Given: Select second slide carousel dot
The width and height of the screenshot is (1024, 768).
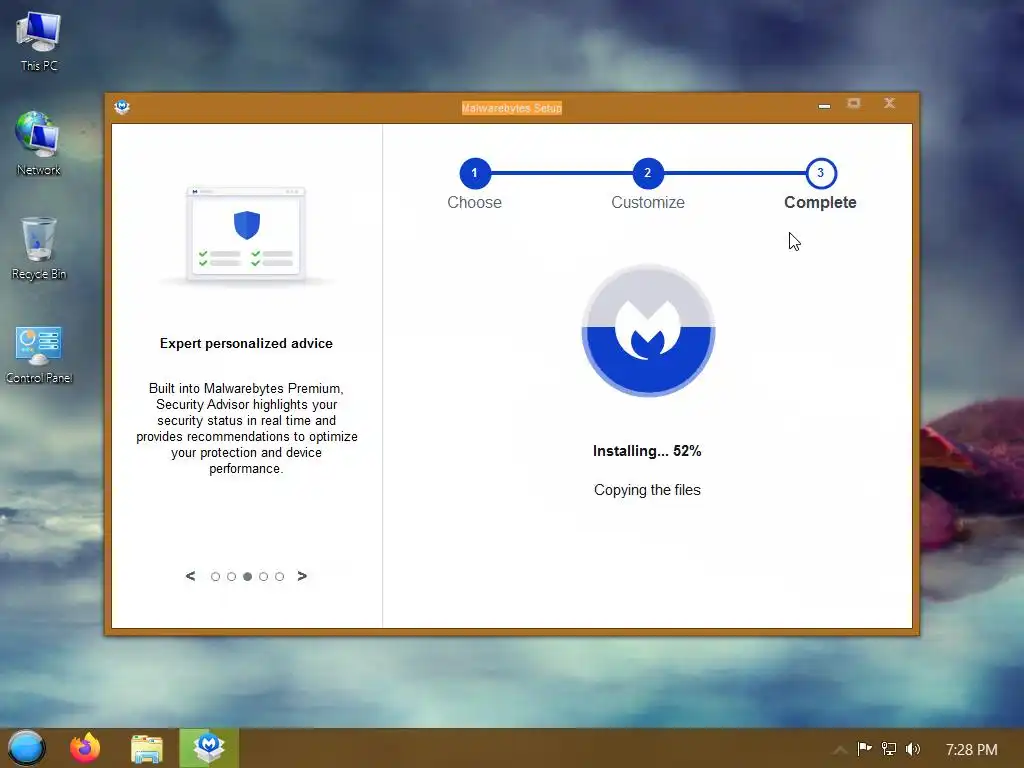Looking at the screenshot, I should pos(231,577).
